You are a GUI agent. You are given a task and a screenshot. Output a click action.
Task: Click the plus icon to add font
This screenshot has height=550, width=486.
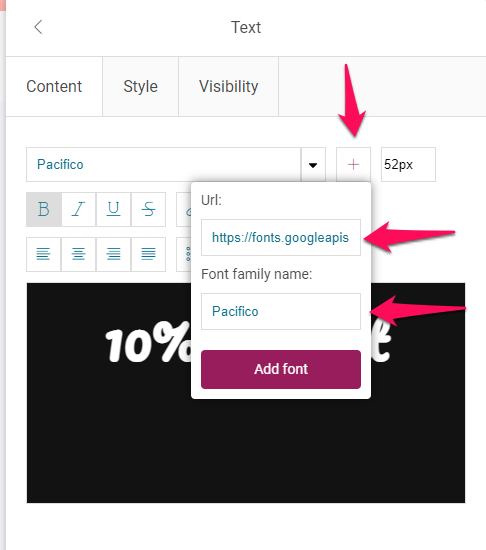coord(353,165)
